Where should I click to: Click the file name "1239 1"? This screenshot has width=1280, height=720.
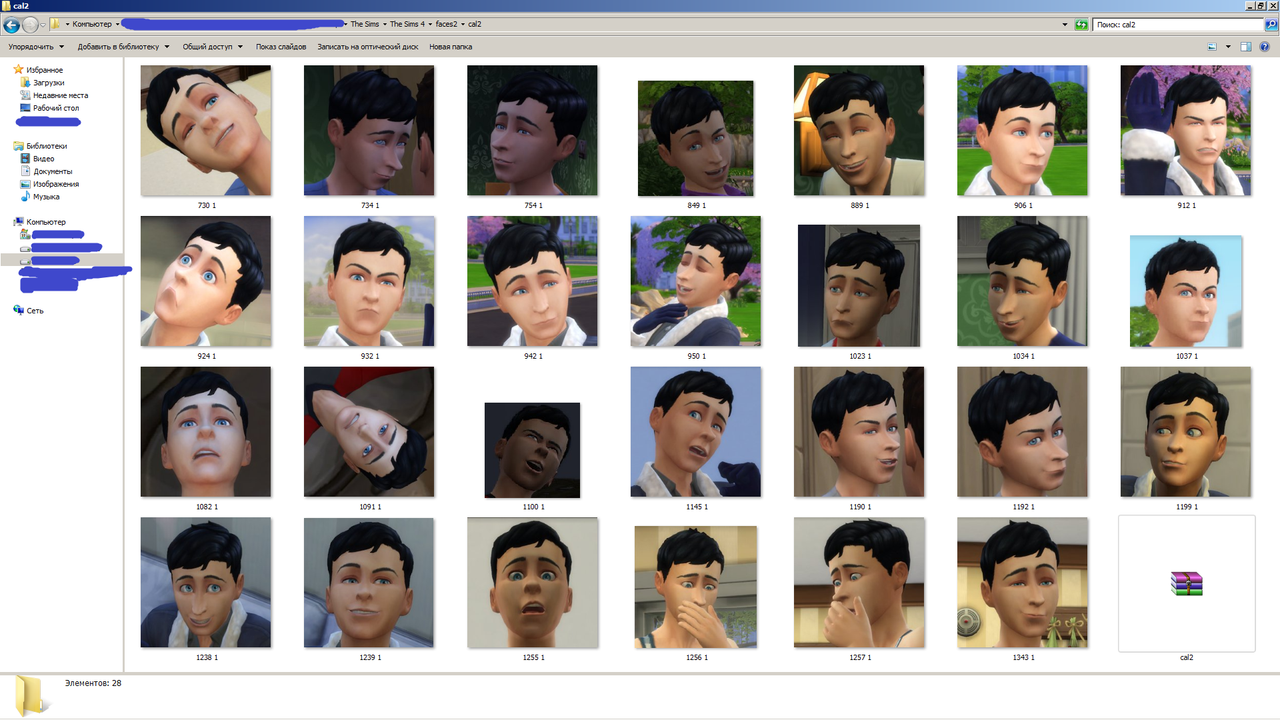[369, 657]
